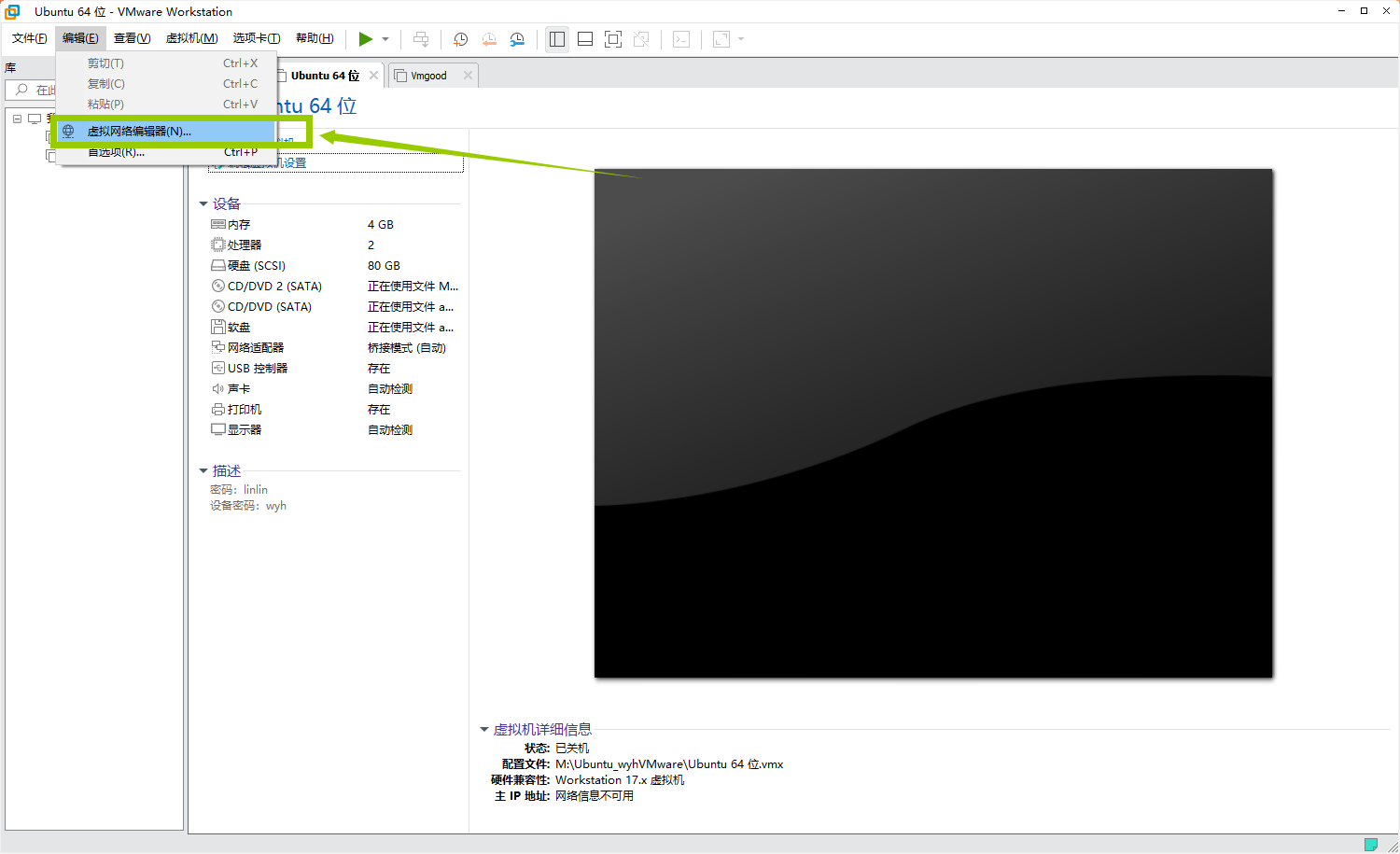Viewport: 1400px width, 854px height.
Task: Click the 硬盘 (SCSI) device icon
Action: (x=218, y=266)
